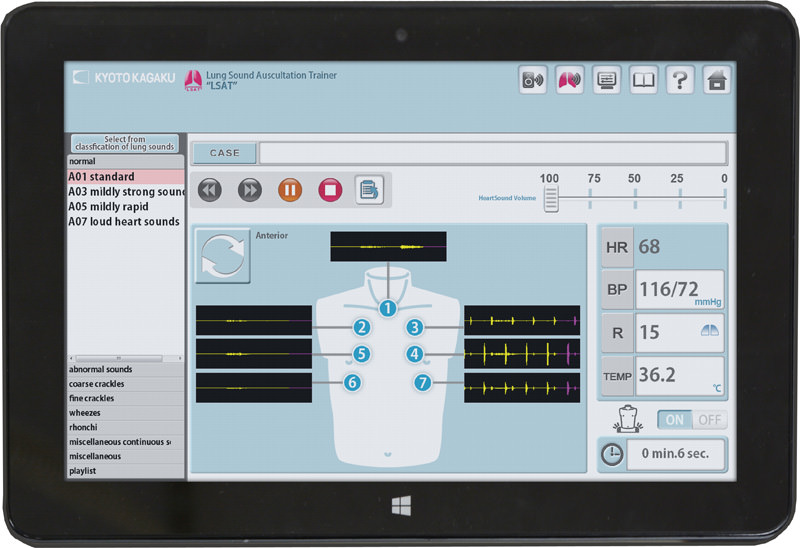Open the book manual icon
800x548 pixels.
tap(643, 81)
